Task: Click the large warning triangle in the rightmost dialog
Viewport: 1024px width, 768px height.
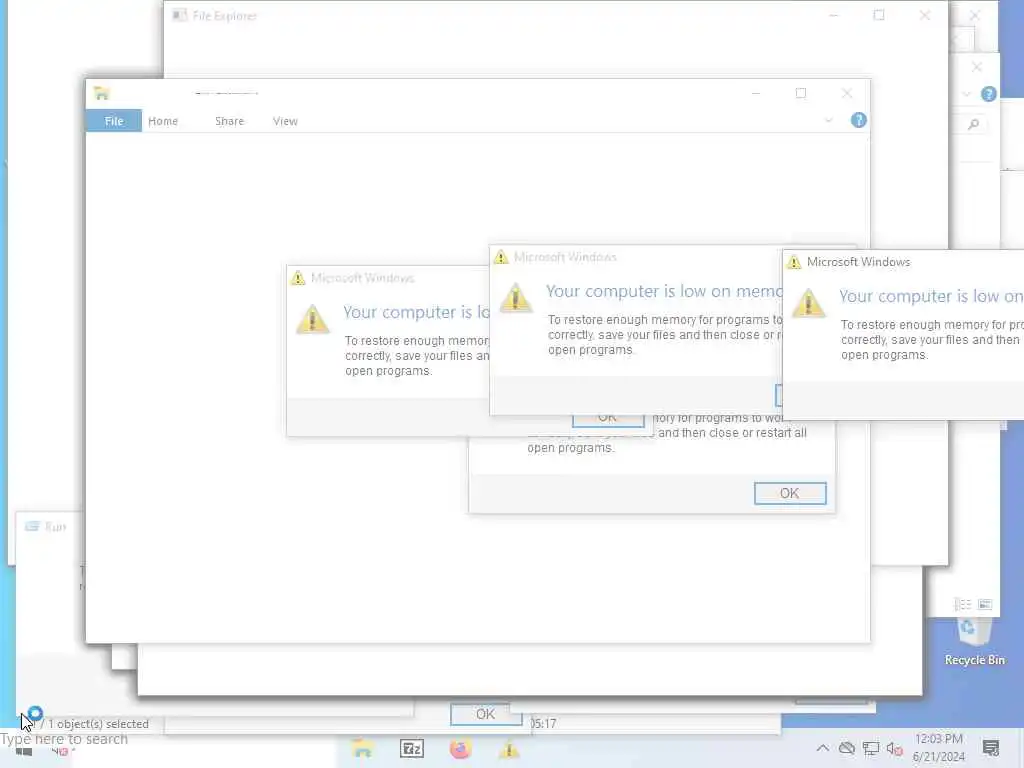Action: [x=808, y=302]
